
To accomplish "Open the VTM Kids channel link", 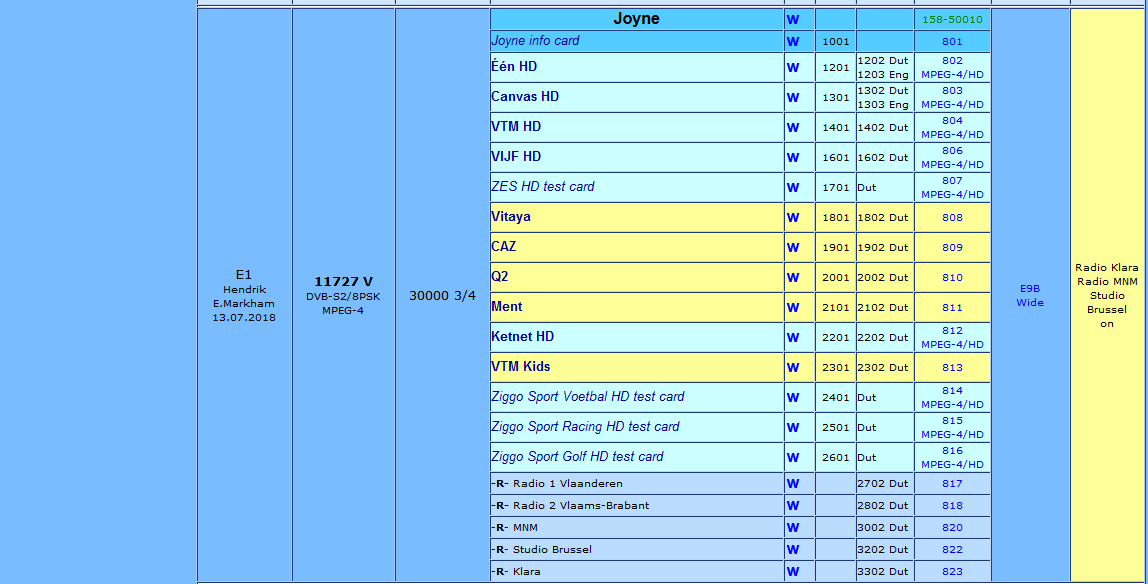I will tap(521, 367).
